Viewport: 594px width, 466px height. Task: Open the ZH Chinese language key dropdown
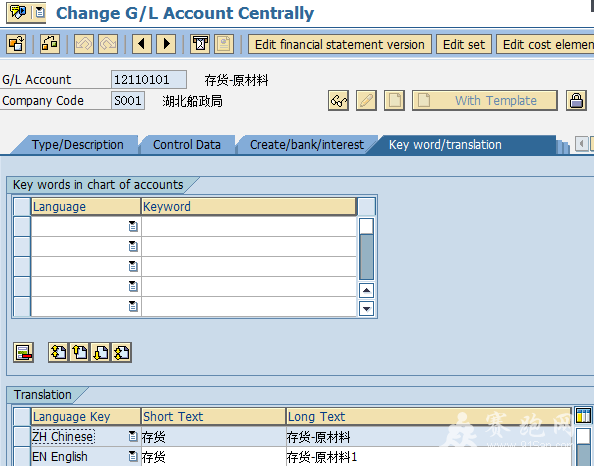[x=133, y=436]
